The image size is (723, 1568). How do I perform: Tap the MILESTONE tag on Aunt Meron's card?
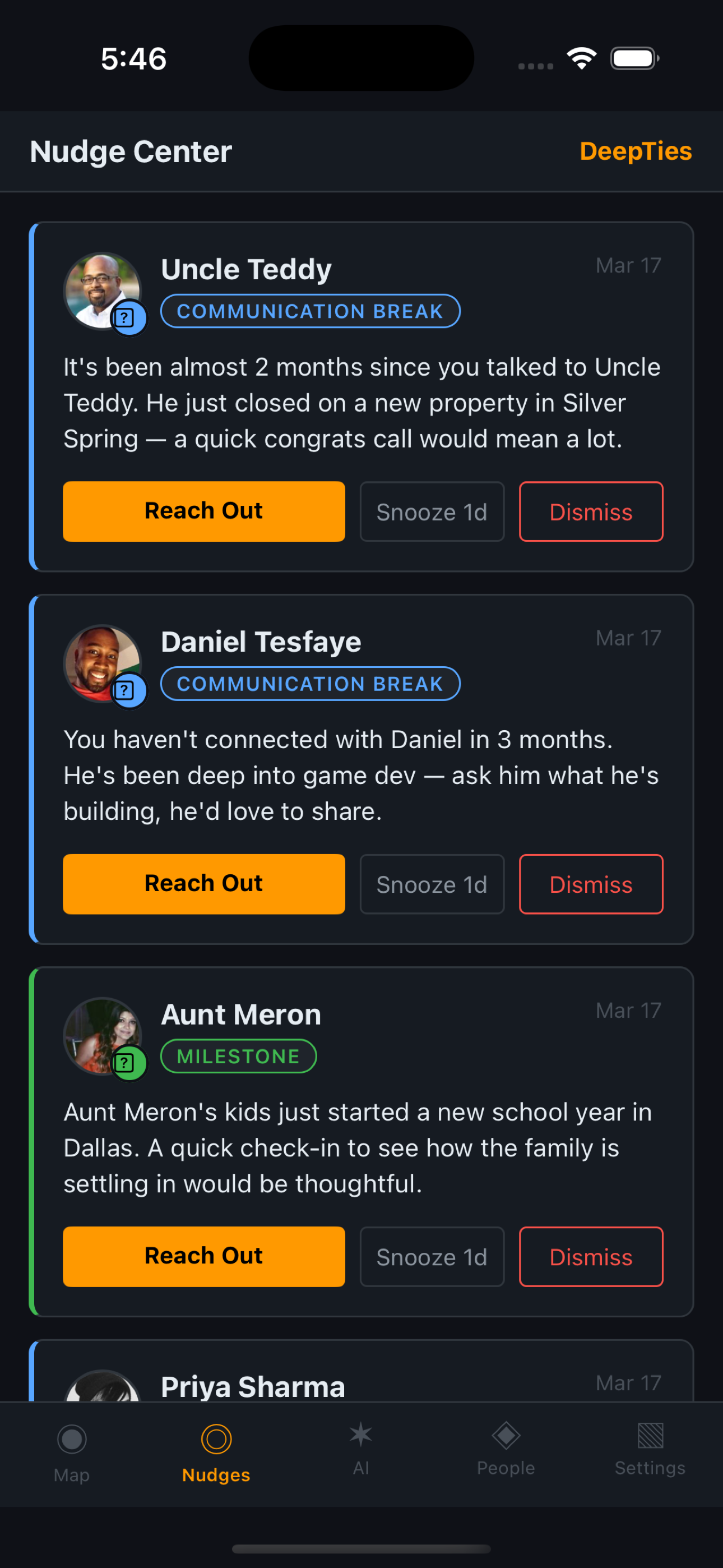(x=239, y=1056)
